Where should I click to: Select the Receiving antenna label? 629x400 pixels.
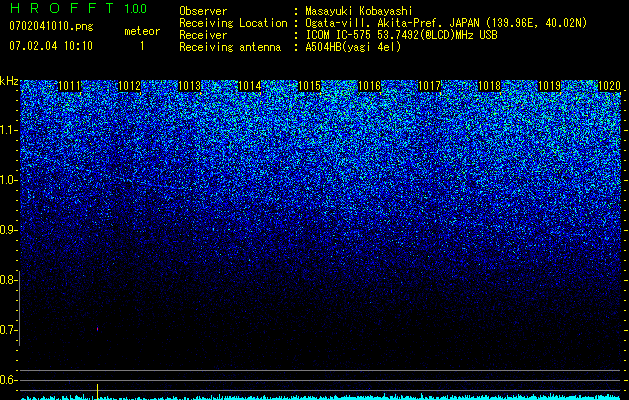click(230, 47)
